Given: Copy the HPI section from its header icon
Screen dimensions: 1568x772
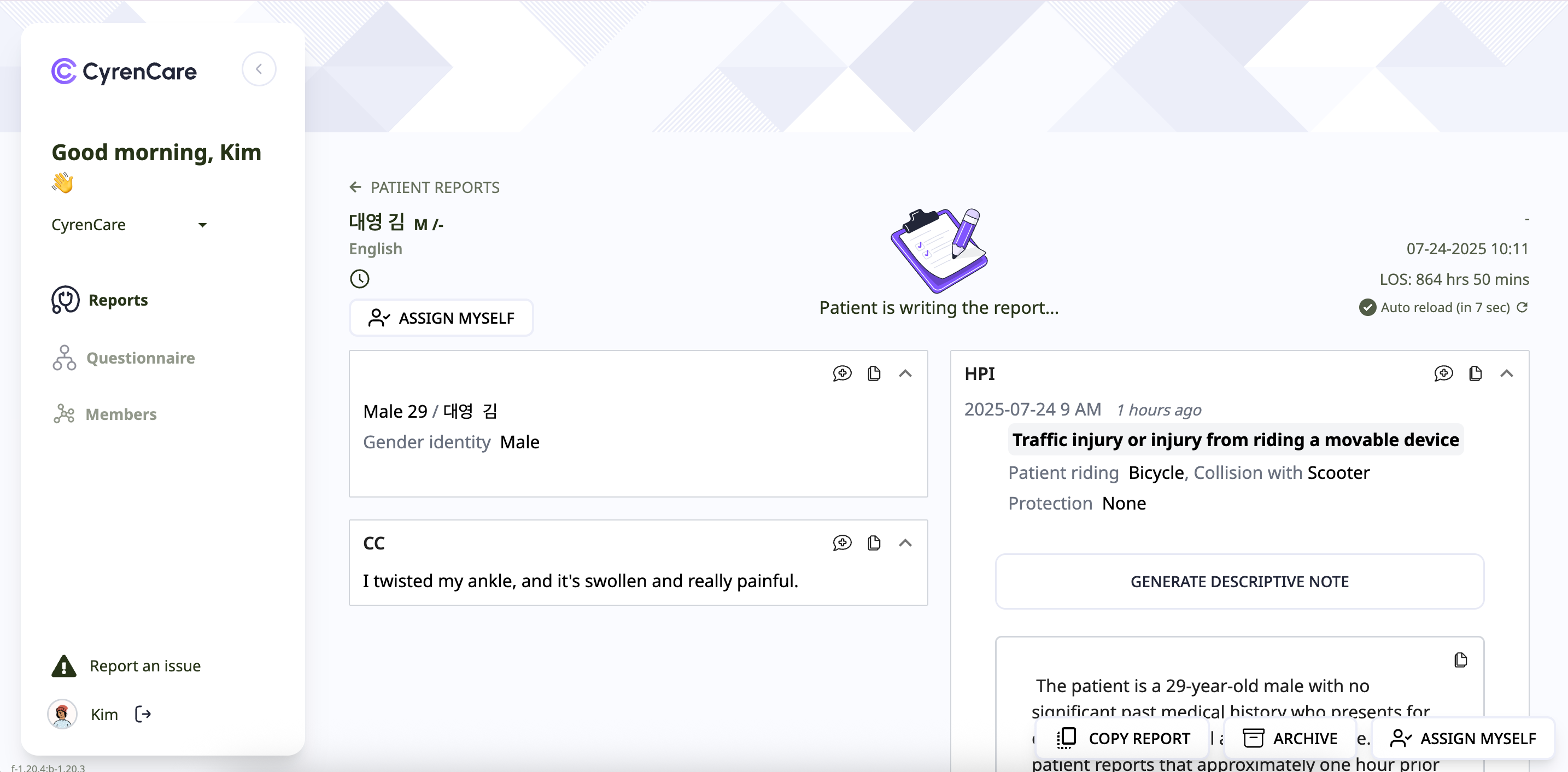Looking at the screenshot, I should (x=1475, y=373).
